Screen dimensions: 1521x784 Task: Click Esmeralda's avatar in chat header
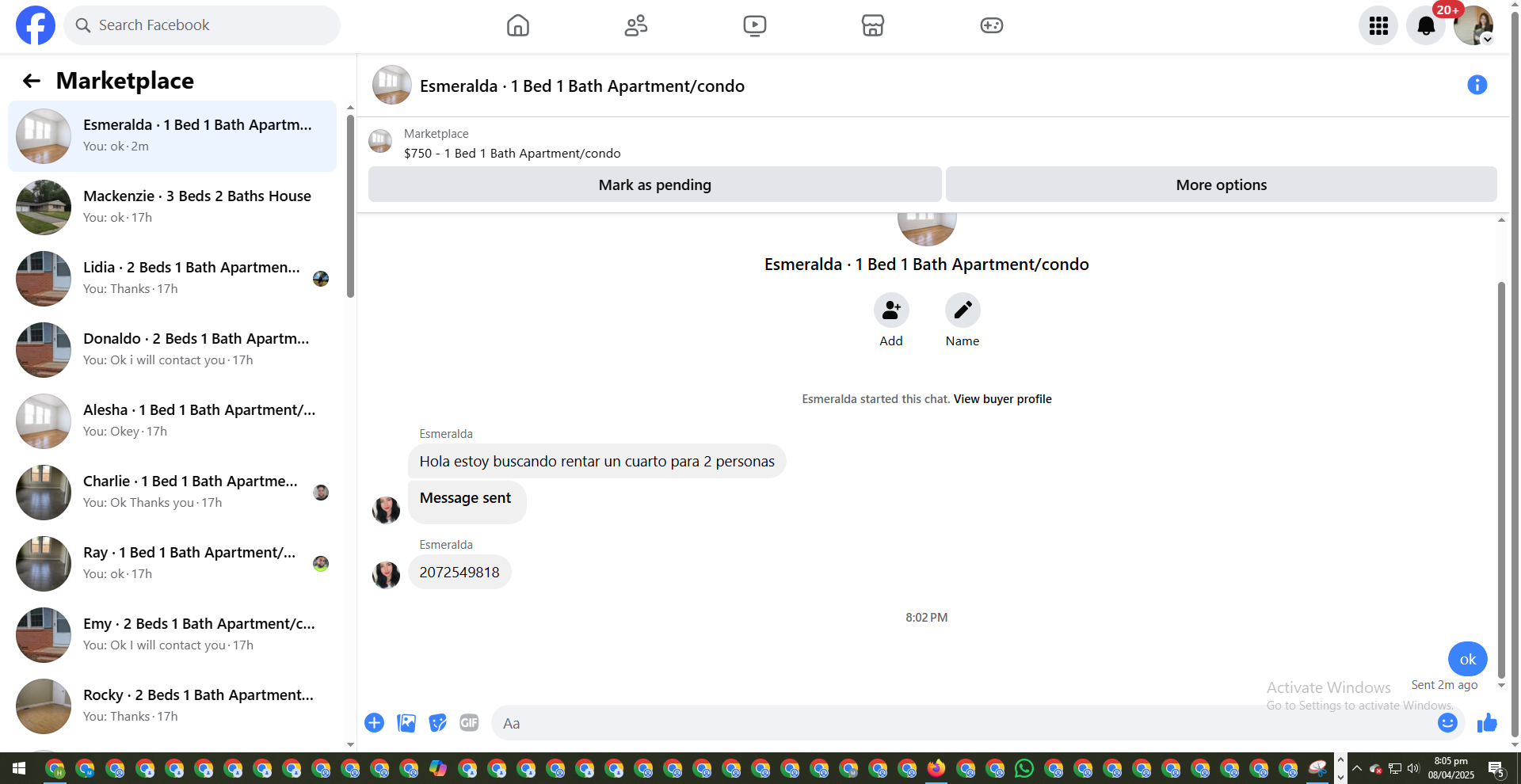coord(392,85)
